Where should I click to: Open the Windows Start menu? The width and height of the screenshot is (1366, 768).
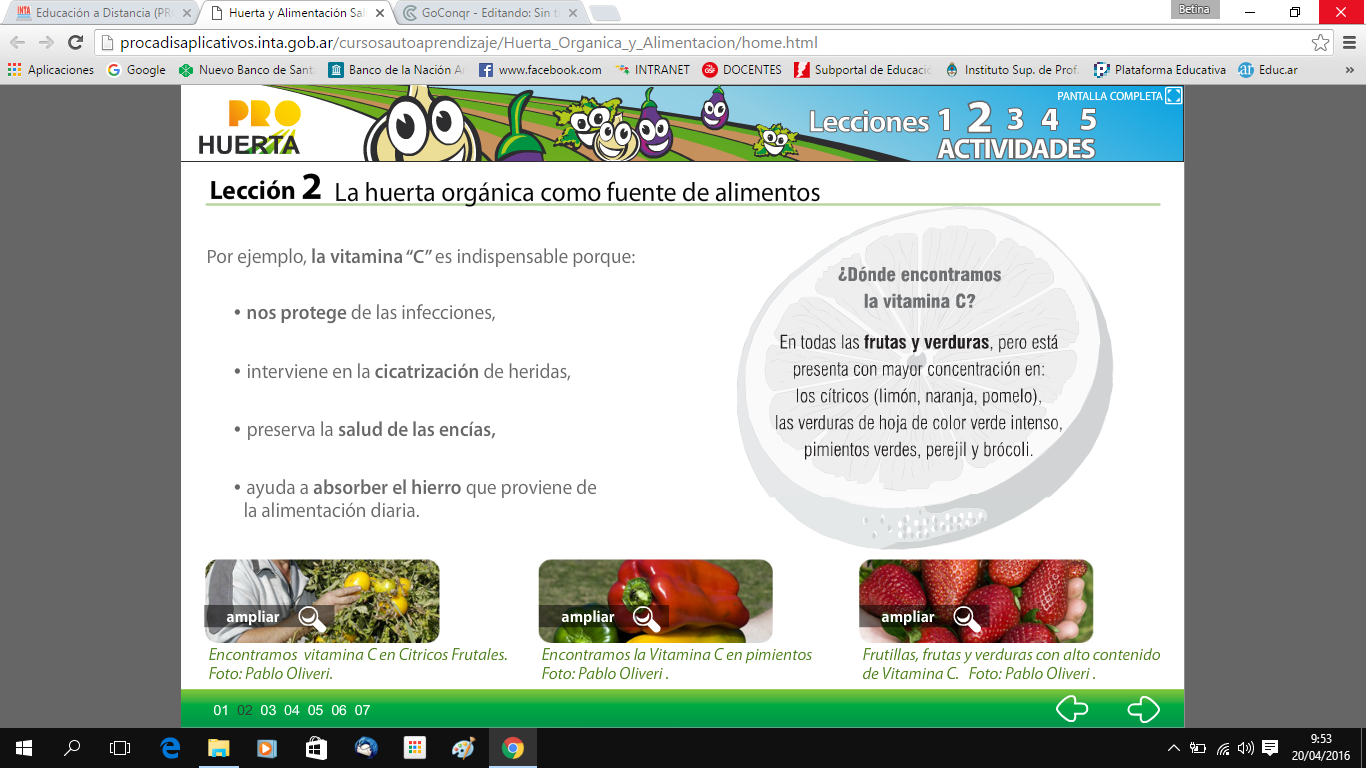[23, 747]
